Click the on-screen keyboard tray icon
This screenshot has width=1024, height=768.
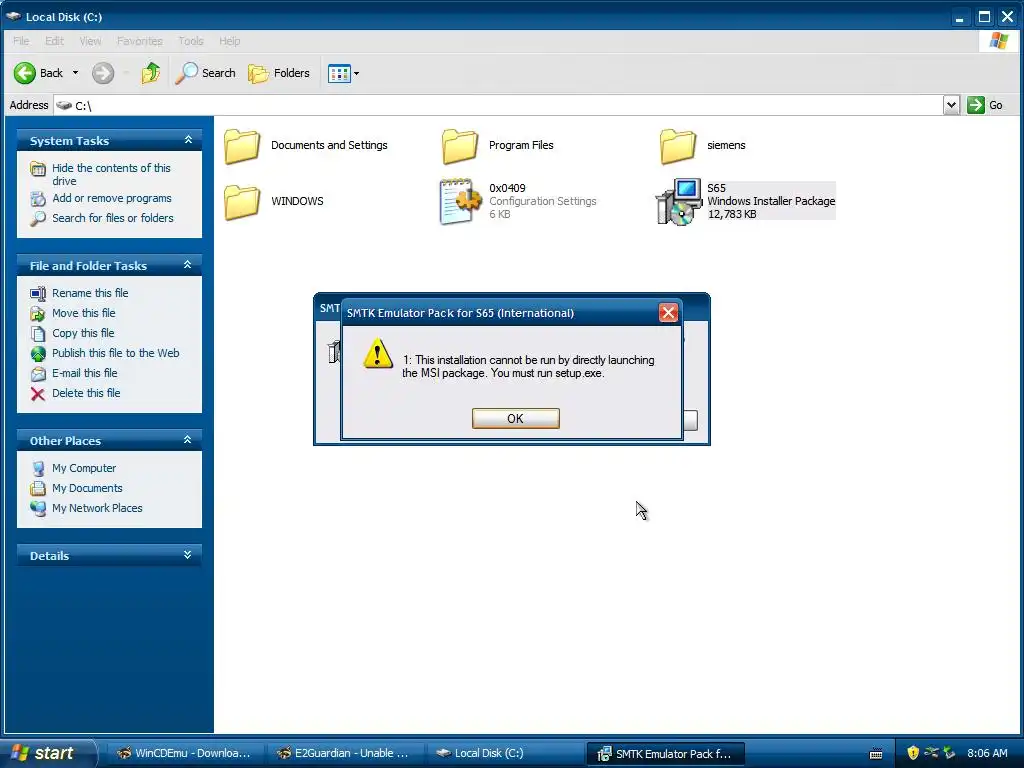click(876, 754)
